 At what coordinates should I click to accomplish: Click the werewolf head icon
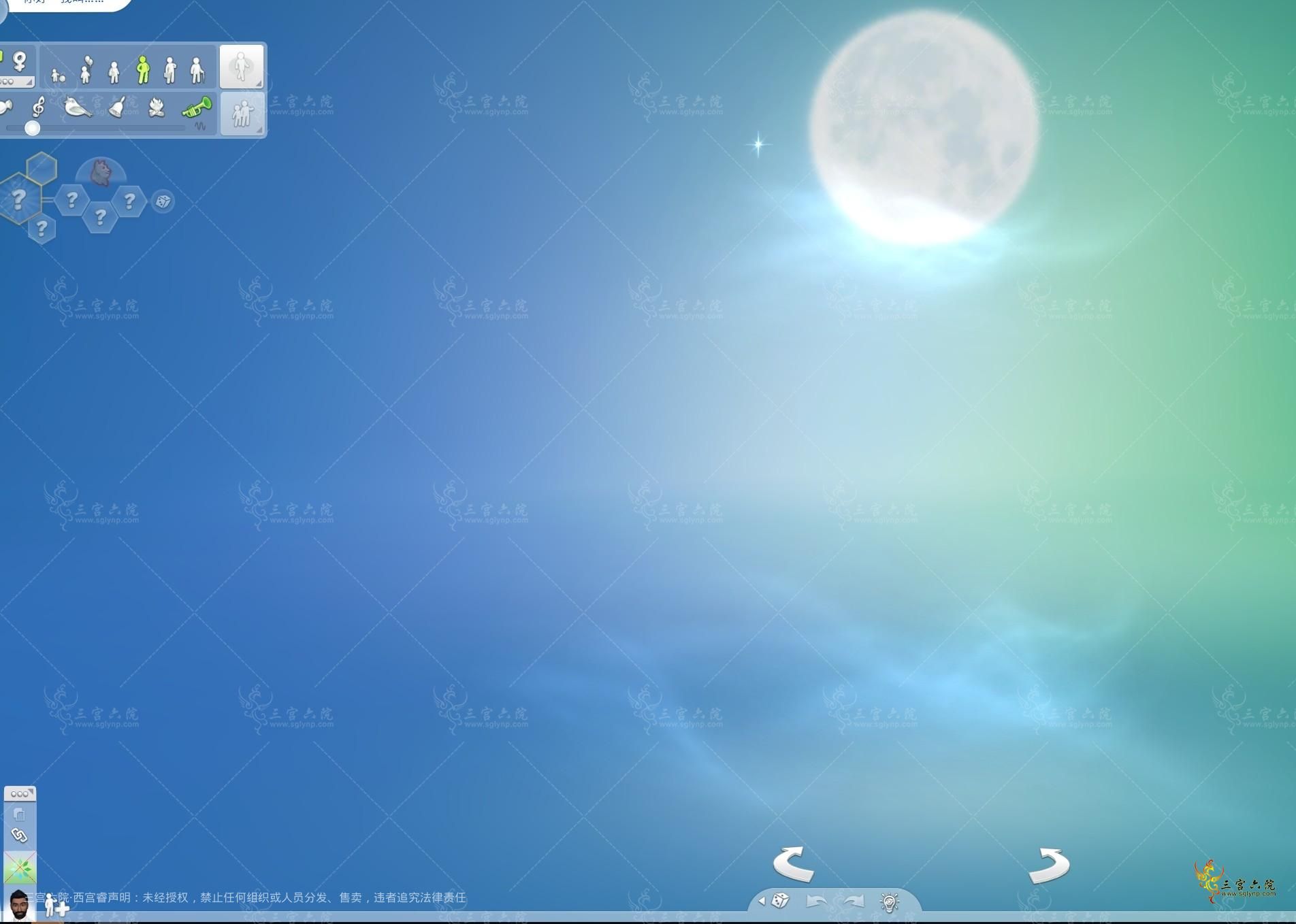tap(101, 173)
